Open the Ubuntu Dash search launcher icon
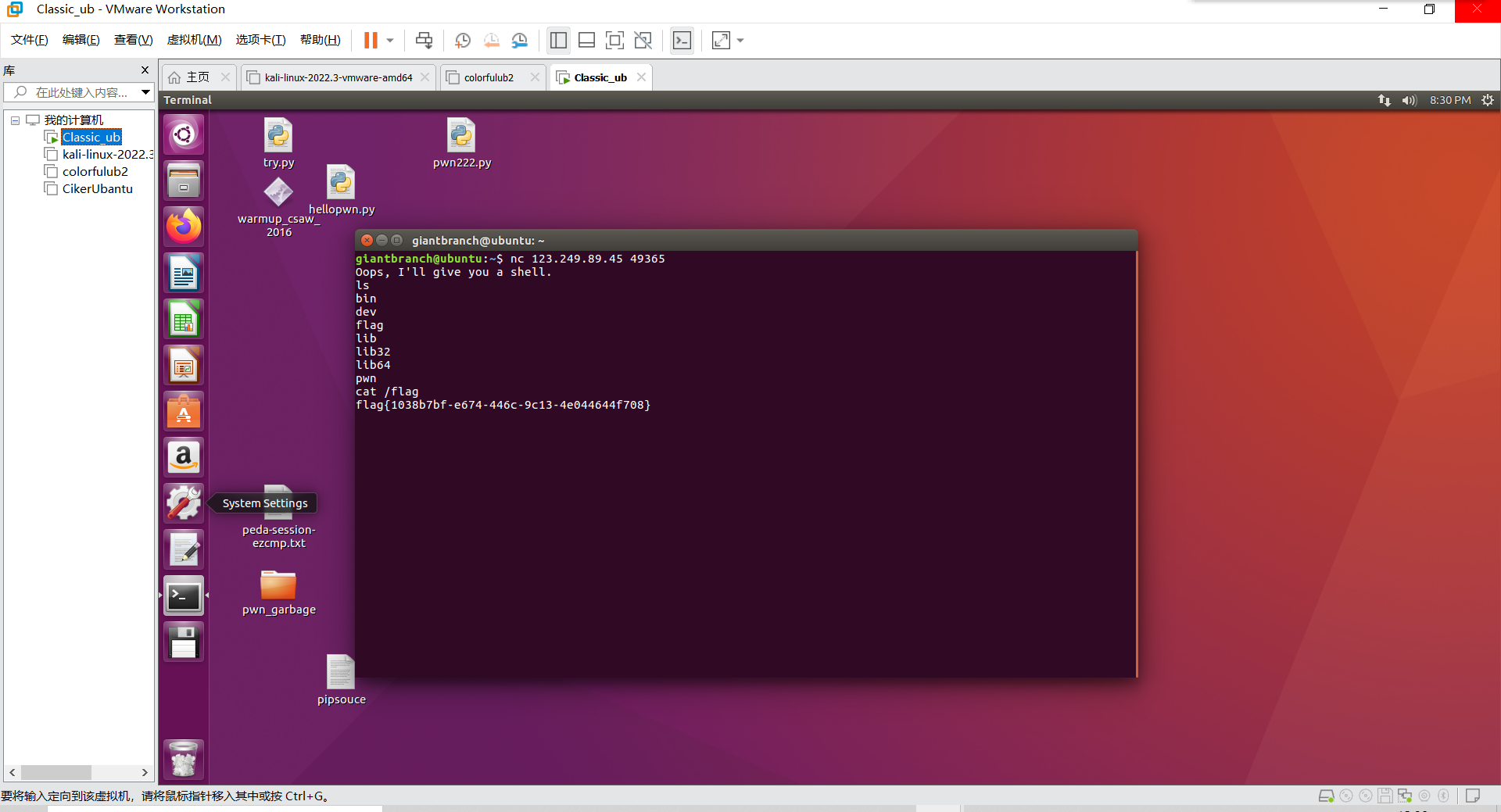The width and height of the screenshot is (1501, 812). click(x=184, y=134)
